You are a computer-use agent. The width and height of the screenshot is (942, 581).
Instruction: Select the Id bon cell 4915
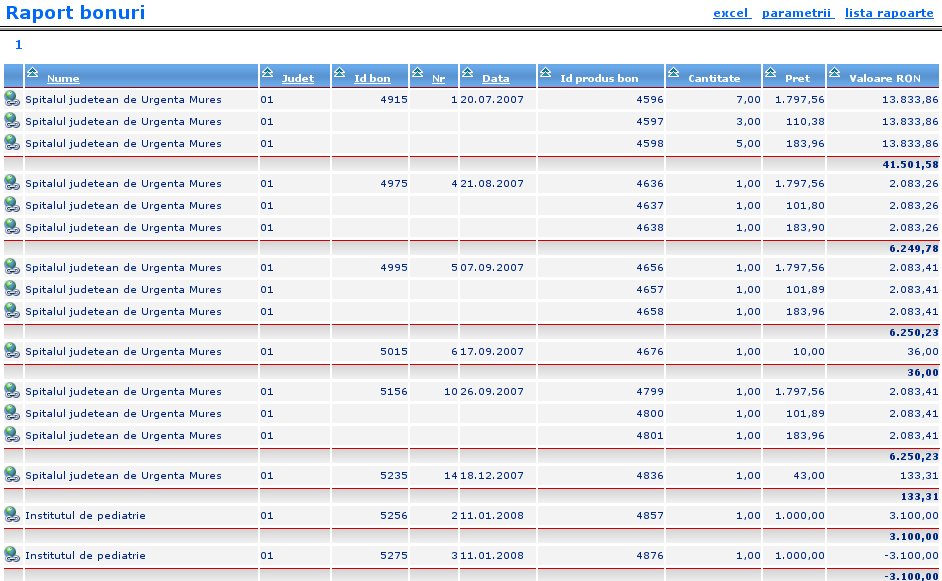click(394, 100)
